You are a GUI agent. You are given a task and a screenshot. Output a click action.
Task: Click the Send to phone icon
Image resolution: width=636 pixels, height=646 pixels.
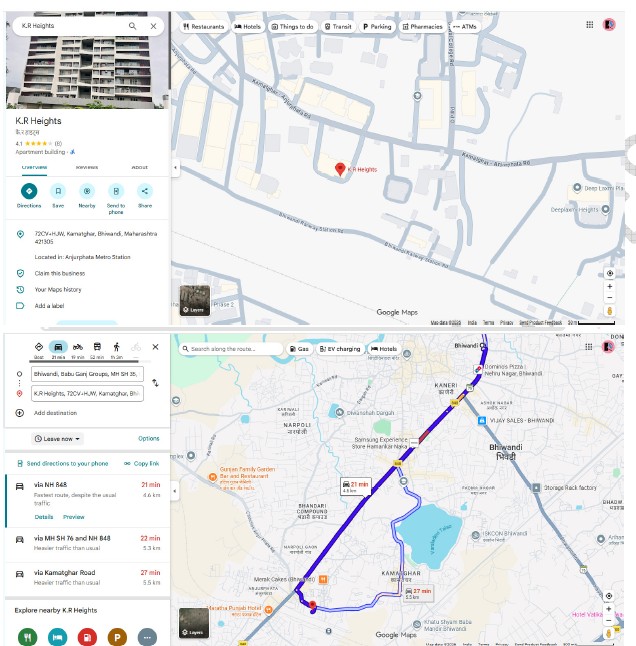(116, 191)
